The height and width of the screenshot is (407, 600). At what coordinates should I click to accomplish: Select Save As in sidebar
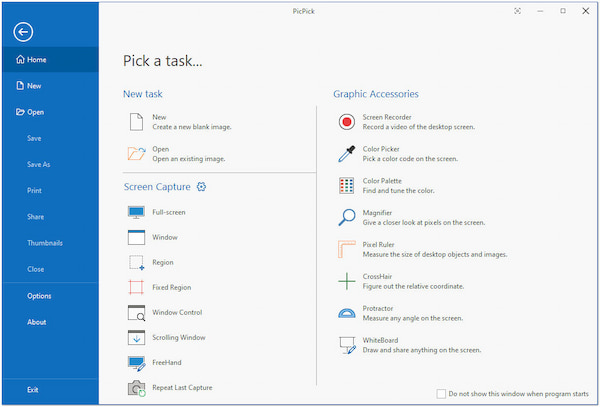click(x=39, y=164)
